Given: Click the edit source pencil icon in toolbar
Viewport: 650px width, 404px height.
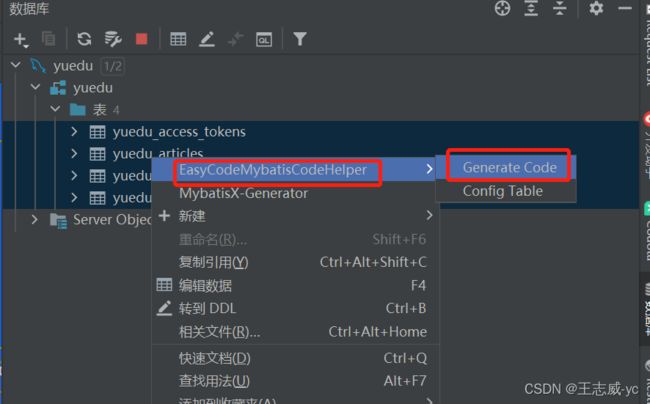Looking at the screenshot, I should (x=207, y=39).
